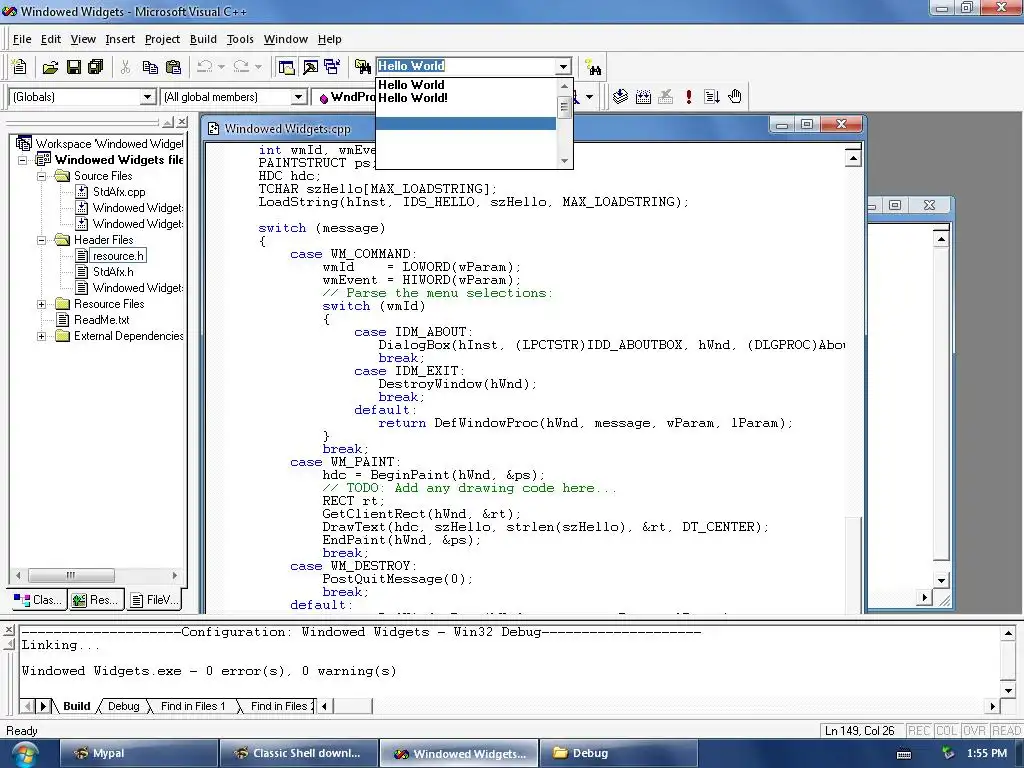Open the Windows Start button
This screenshot has width=1024, height=768.
click(24, 754)
